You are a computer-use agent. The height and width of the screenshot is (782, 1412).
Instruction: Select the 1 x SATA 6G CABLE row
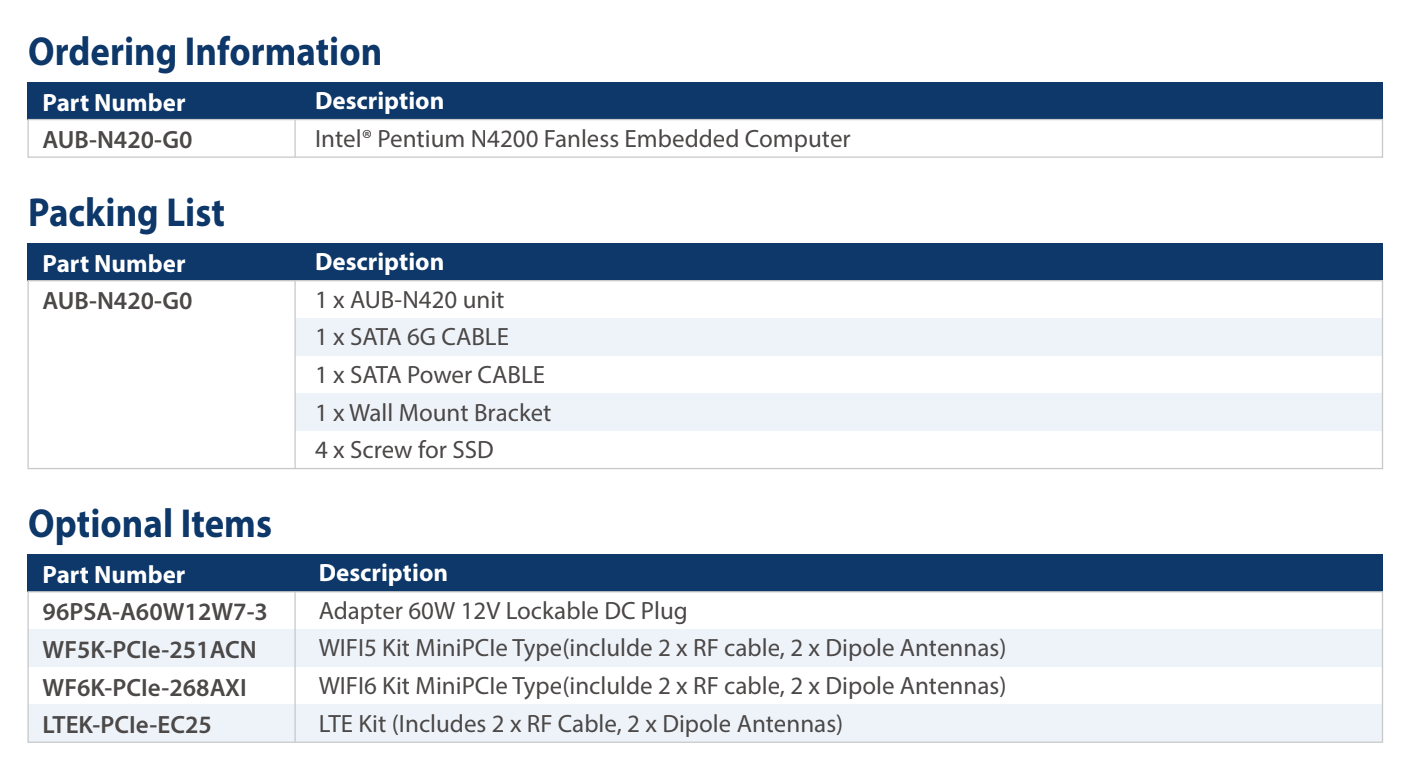(412, 337)
